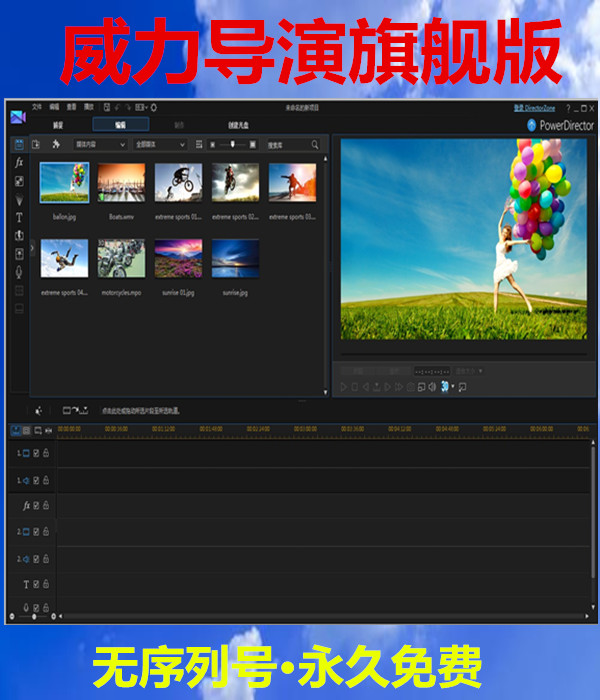
Task: Click the search magnifier icon
Action: 315,145
